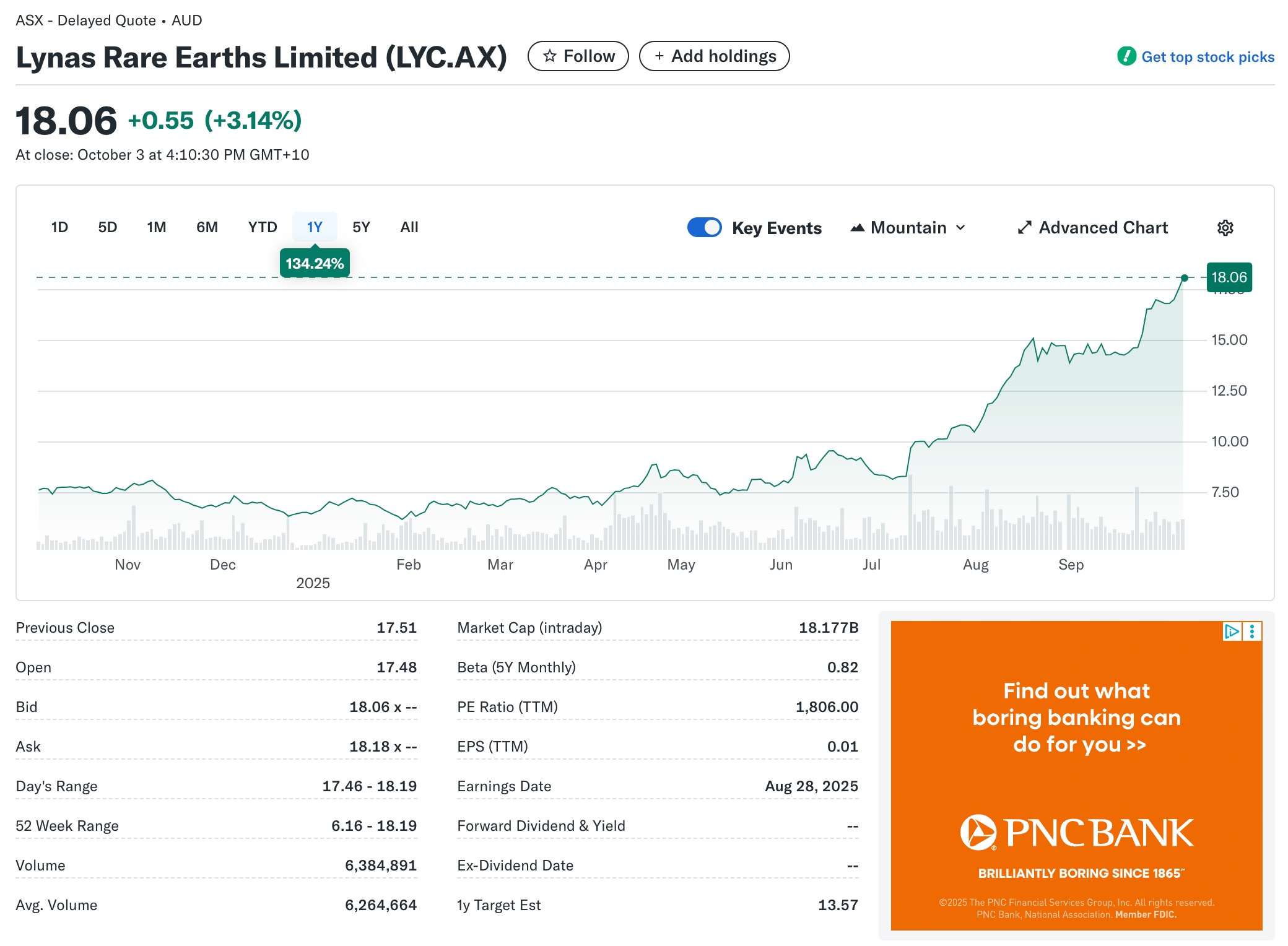Click the plus icon for Add holdings

(659, 56)
